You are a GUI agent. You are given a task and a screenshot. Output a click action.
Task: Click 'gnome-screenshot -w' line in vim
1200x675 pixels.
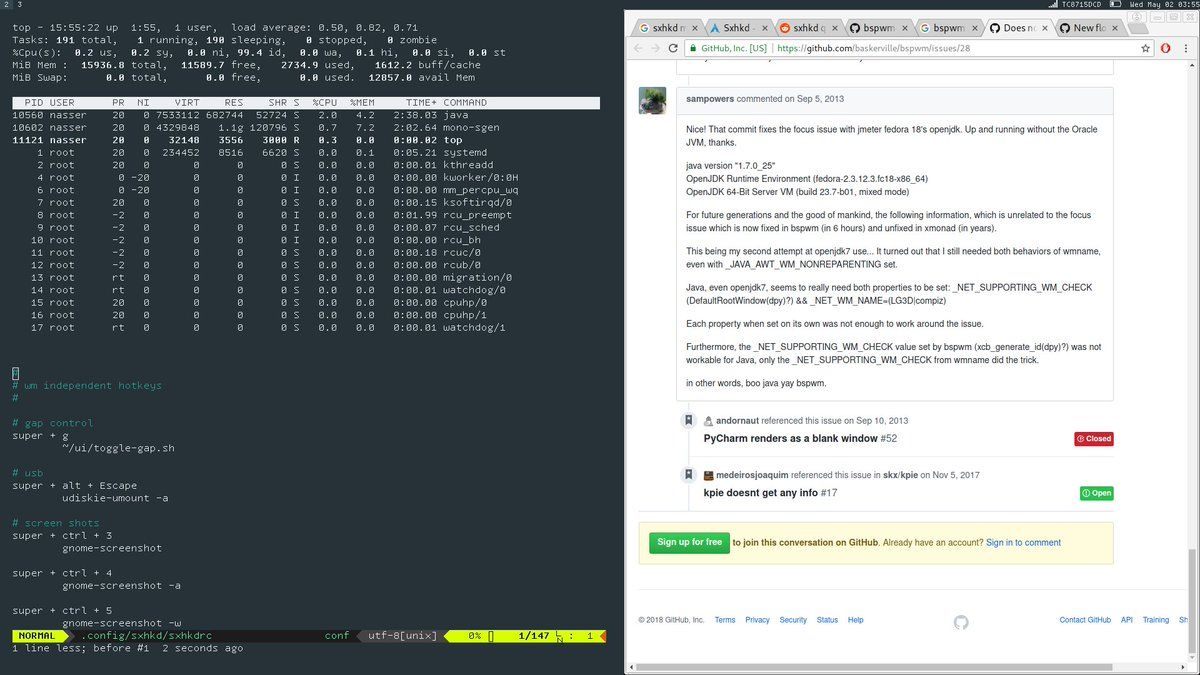(x=121, y=623)
